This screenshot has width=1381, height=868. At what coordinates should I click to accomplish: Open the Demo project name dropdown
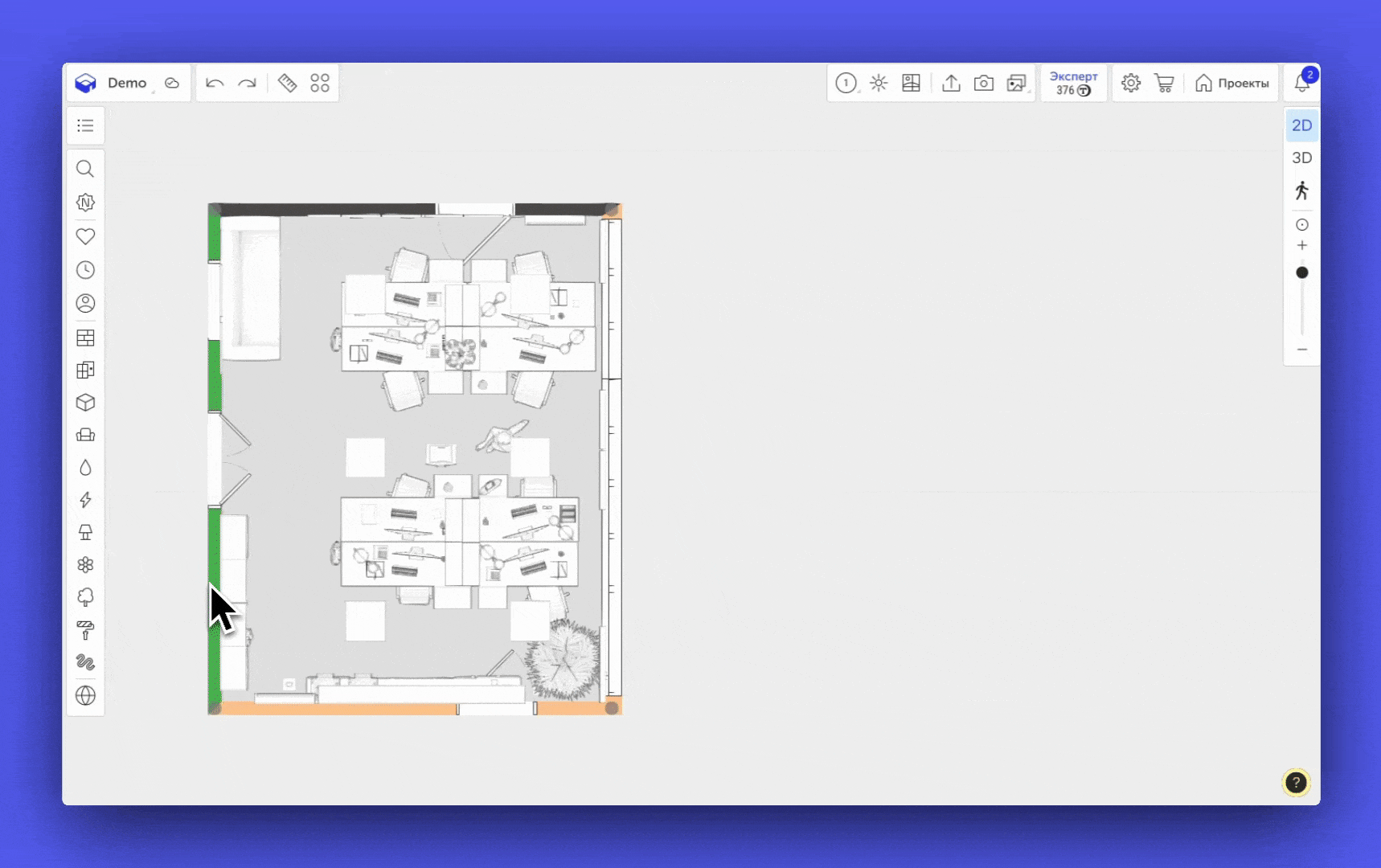pos(127,83)
